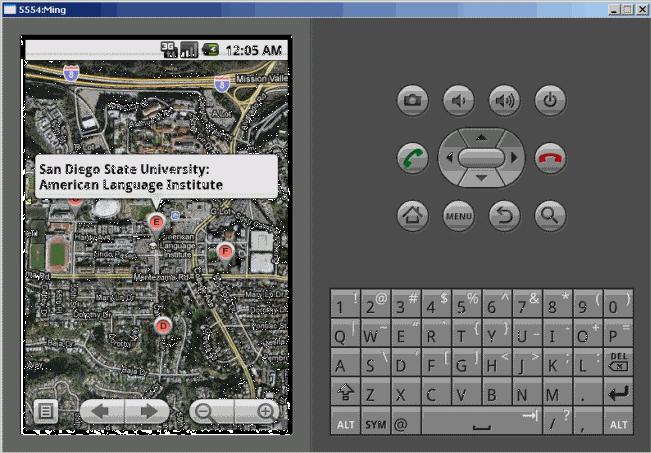Click the number 5 key
The height and width of the screenshot is (453, 651).
click(467, 304)
